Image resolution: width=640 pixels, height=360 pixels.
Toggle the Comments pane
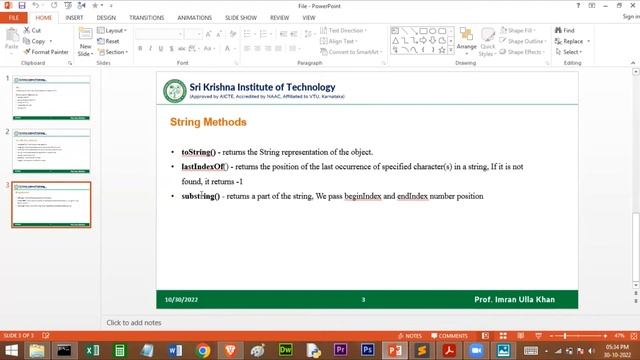449,336
